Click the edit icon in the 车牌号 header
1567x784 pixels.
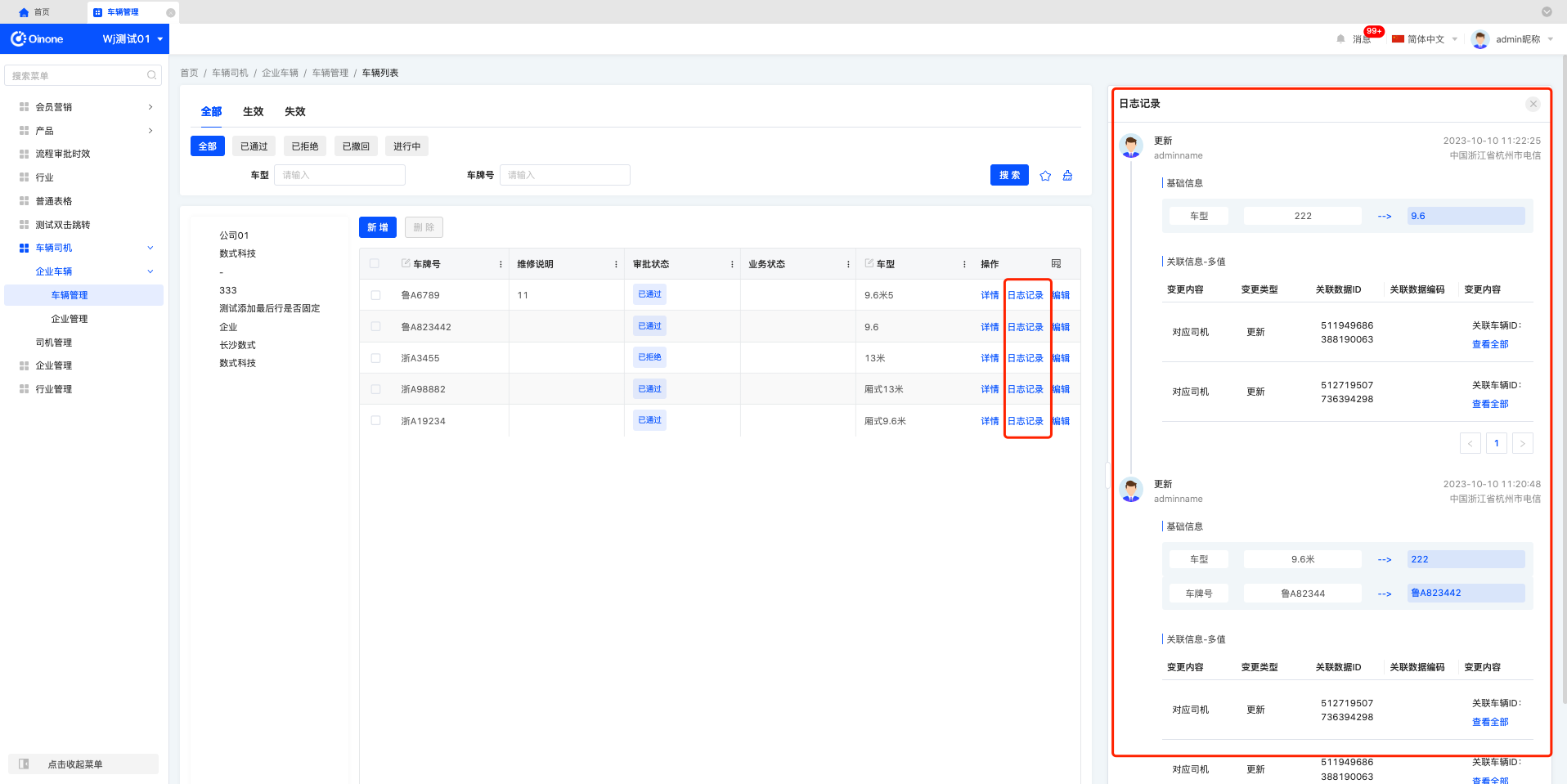tap(406, 263)
